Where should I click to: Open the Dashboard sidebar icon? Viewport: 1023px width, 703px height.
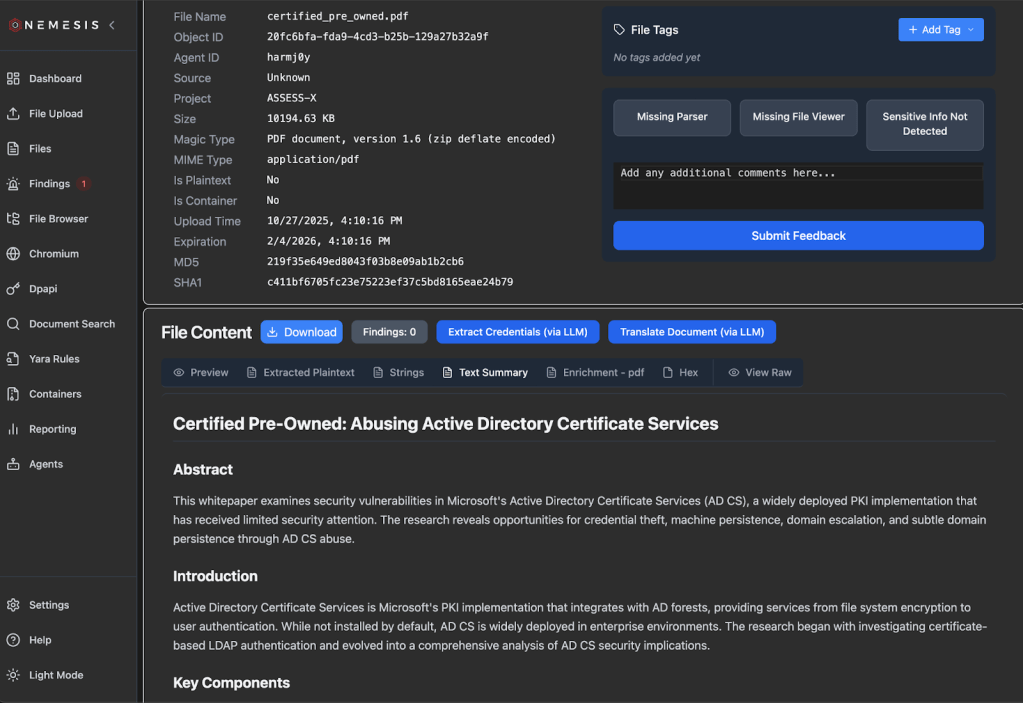(x=13, y=79)
